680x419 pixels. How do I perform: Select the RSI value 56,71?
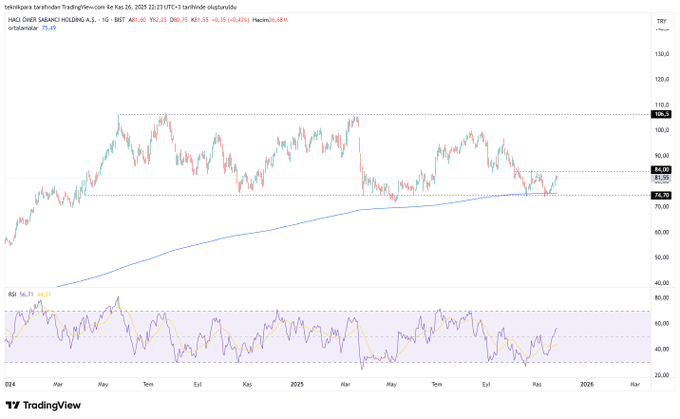[26, 295]
